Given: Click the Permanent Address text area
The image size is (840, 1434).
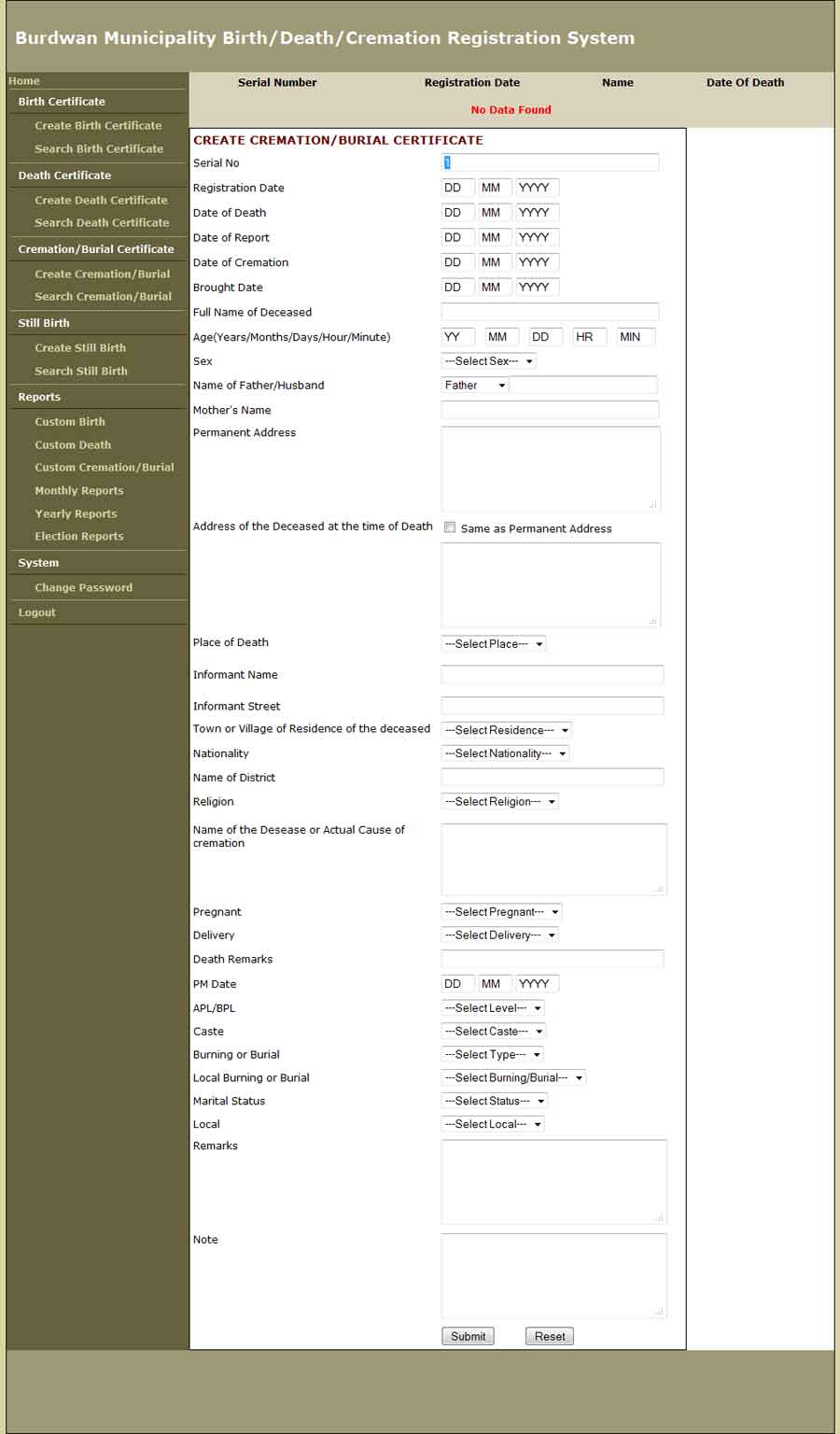Looking at the screenshot, I should tap(551, 469).
